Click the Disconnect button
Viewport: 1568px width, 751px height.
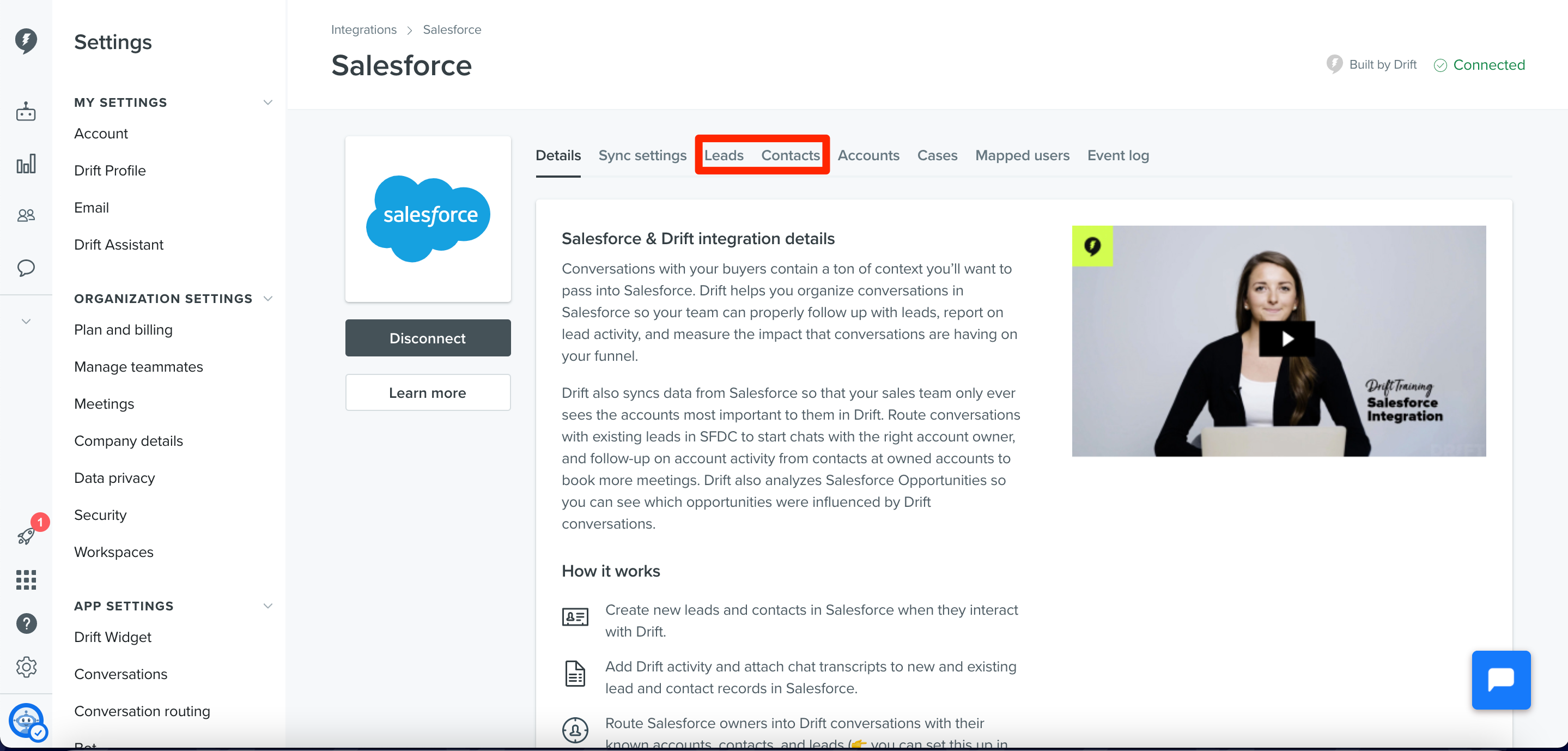click(x=428, y=338)
